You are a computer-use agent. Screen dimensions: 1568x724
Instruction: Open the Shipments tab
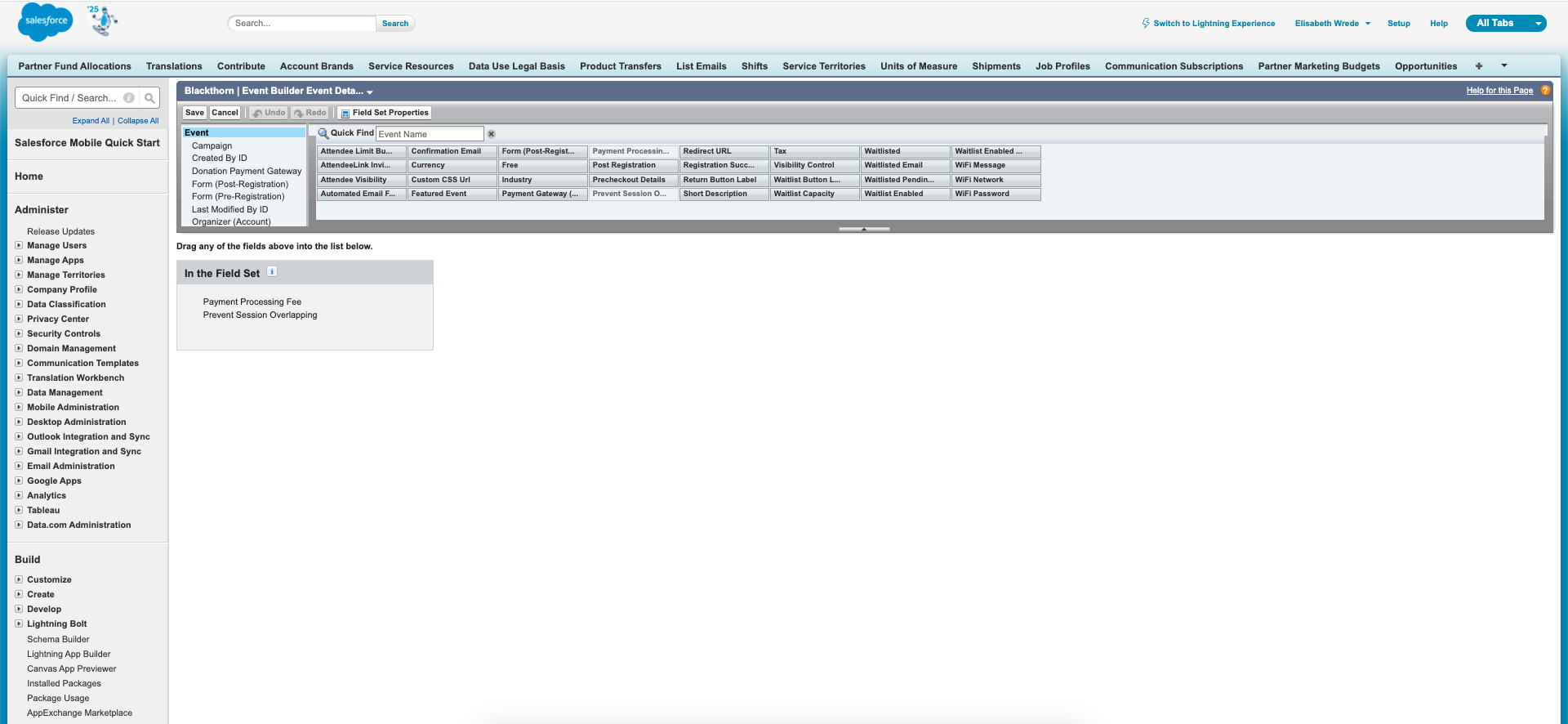point(996,66)
